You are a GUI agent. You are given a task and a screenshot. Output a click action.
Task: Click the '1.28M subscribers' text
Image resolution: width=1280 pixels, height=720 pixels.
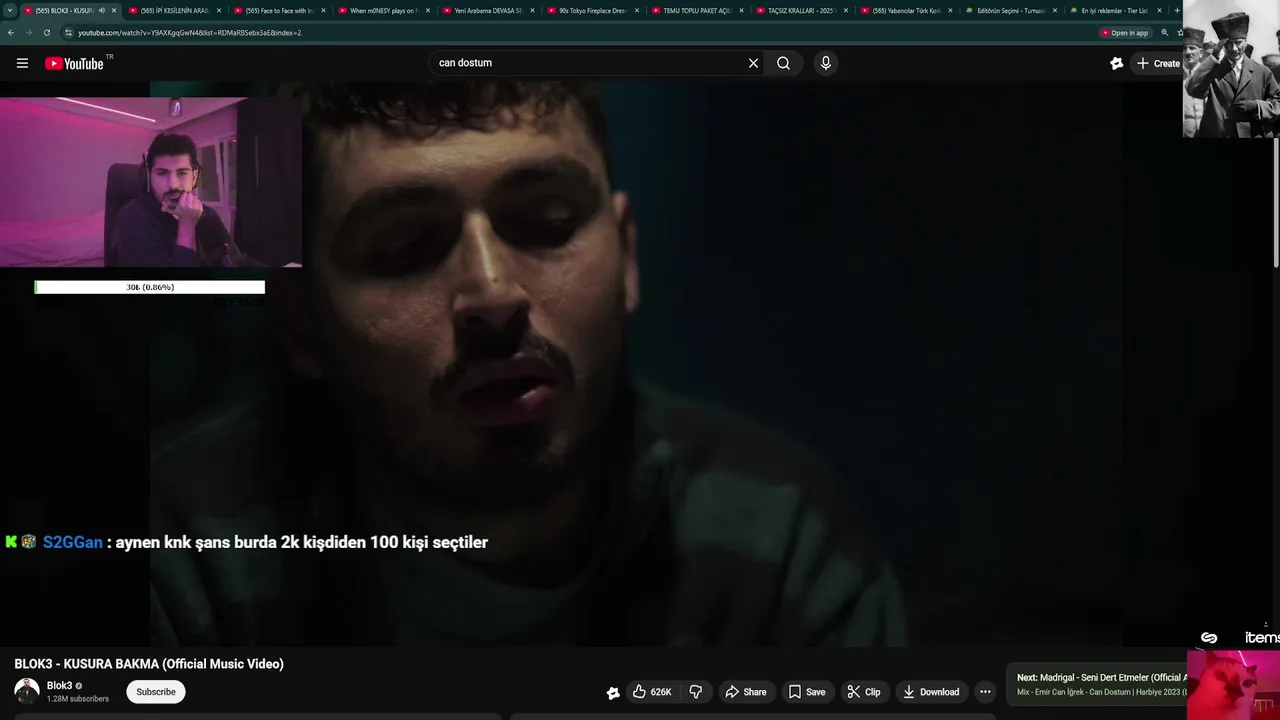click(78, 699)
